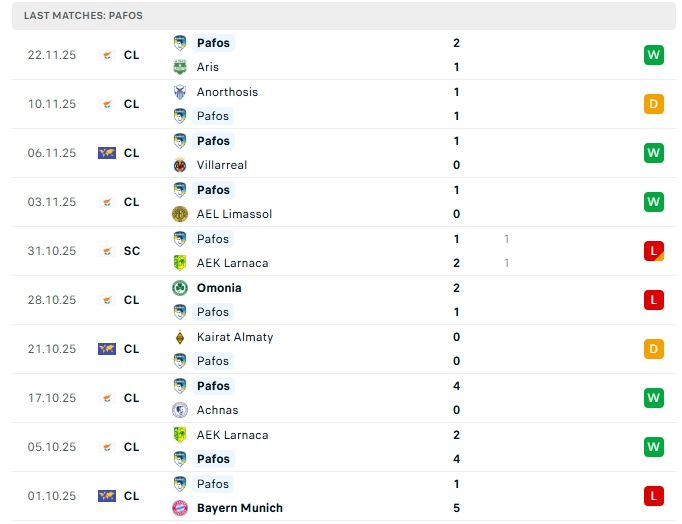
Task: Click the Last Matches: Pafos header
Action: click(83, 16)
